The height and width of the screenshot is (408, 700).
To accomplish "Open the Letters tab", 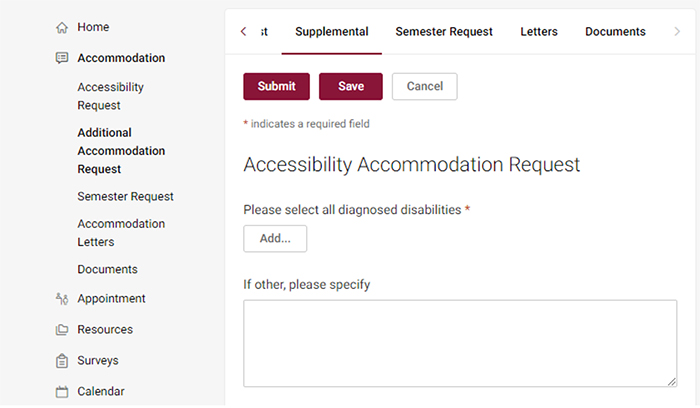I will 539,32.
